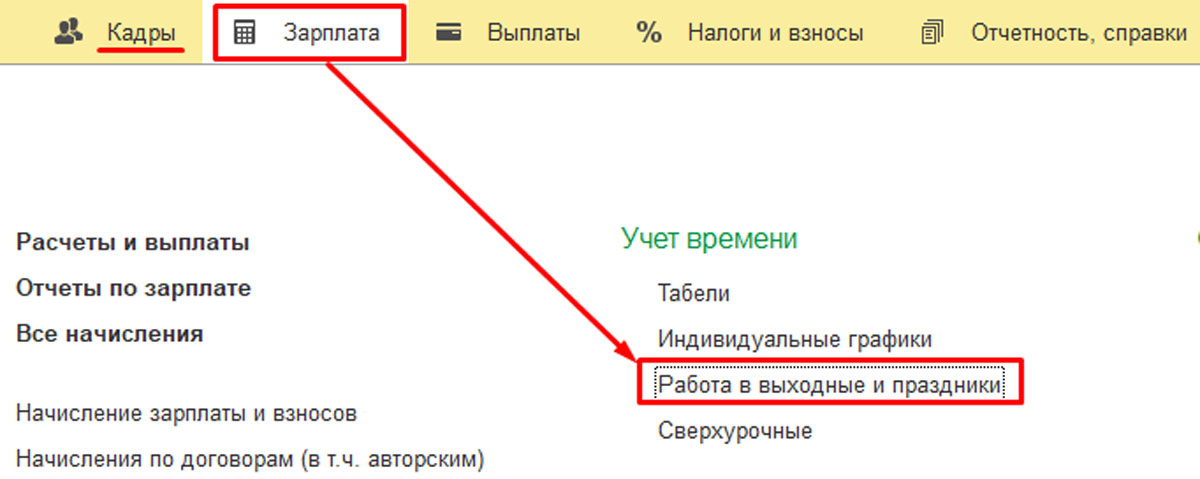Click the people icon beside Кадры

point(68,32)
